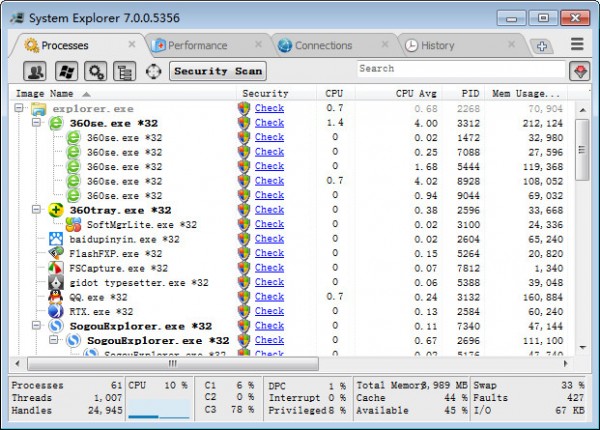Select the 360se.exe row with PID 5444
This screenshot has height=430, width=600.
click(x=292, y=166)
